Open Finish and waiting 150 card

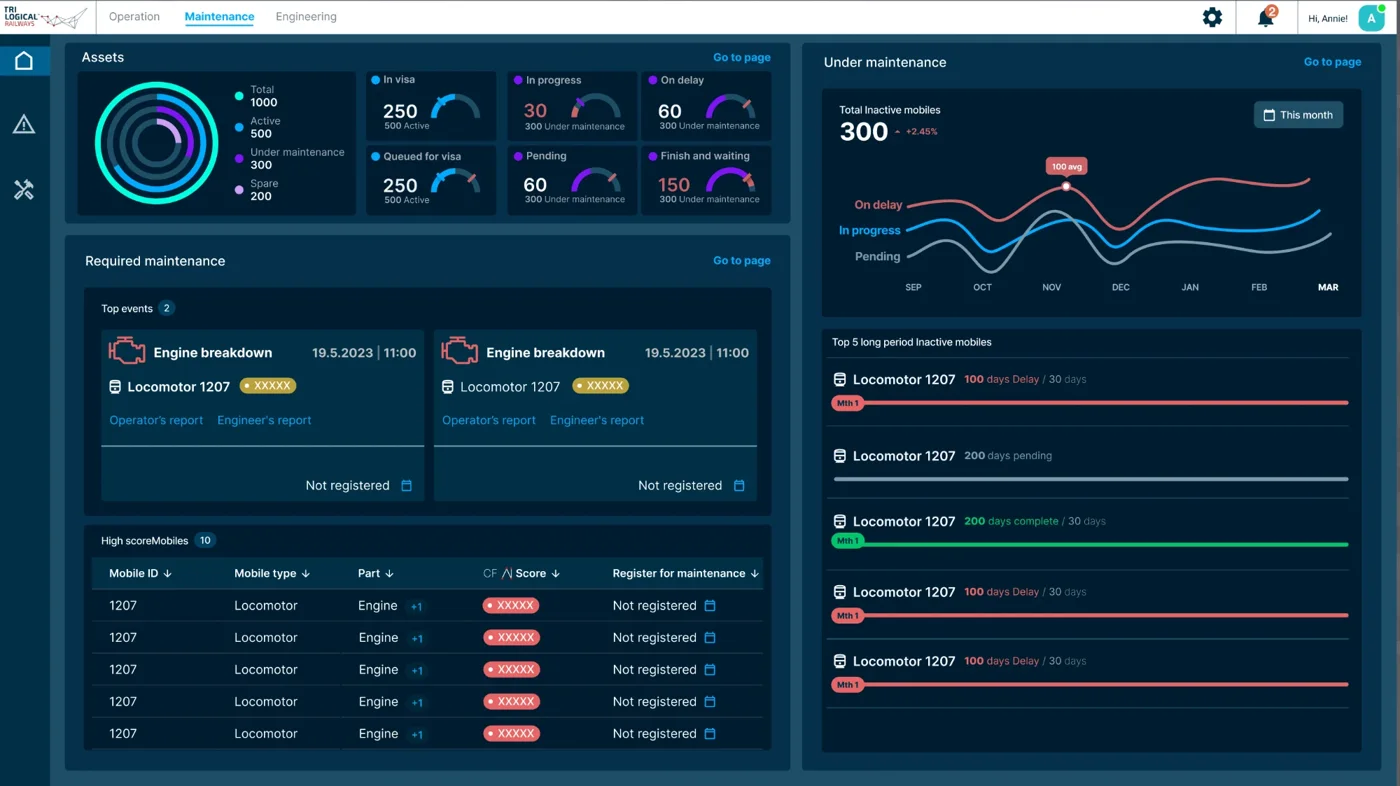[x=706, y=180]
